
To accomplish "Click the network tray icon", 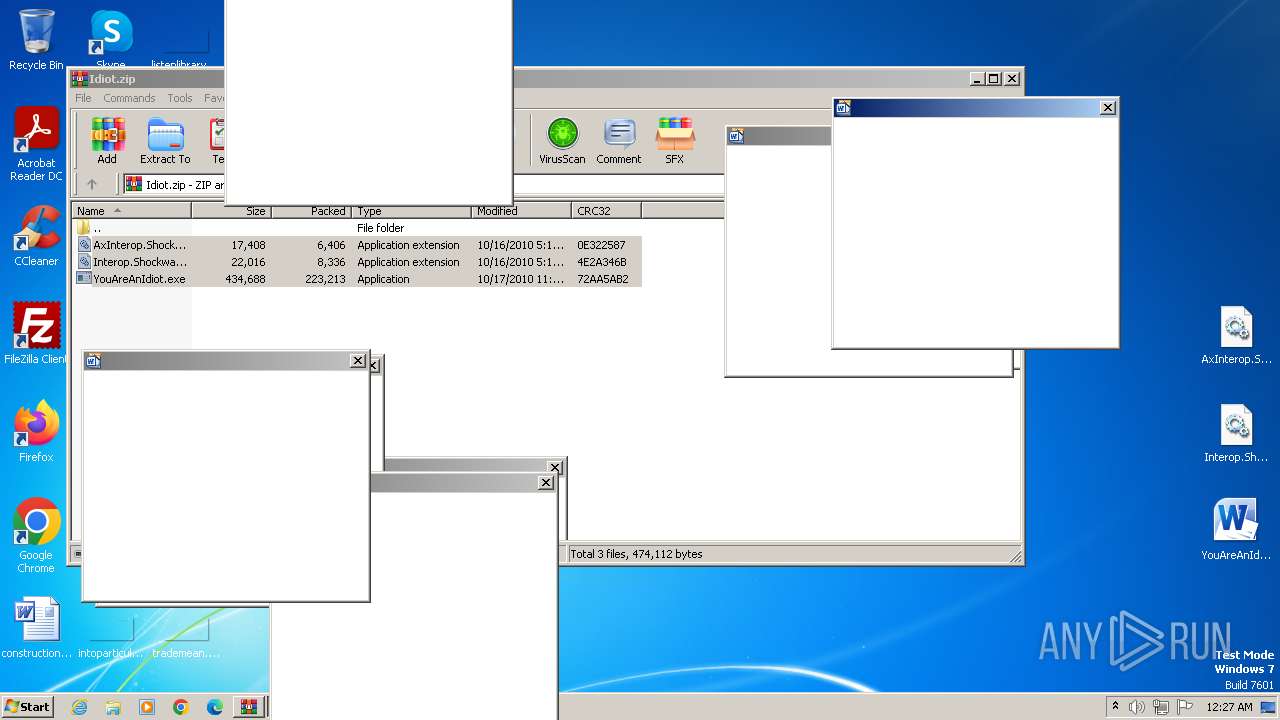I will [1161, 707].
